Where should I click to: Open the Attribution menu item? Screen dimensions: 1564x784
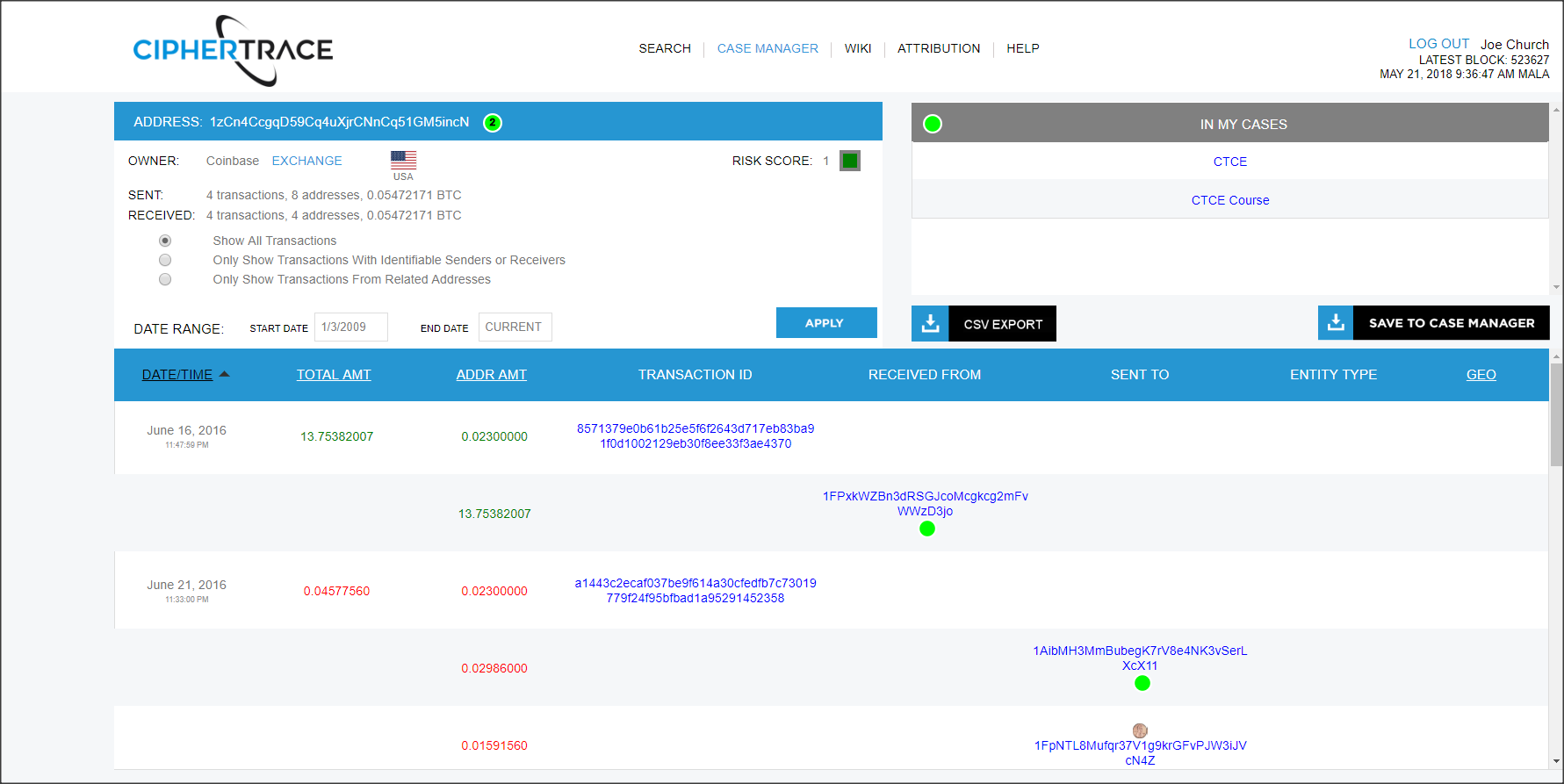pos(939,48)
